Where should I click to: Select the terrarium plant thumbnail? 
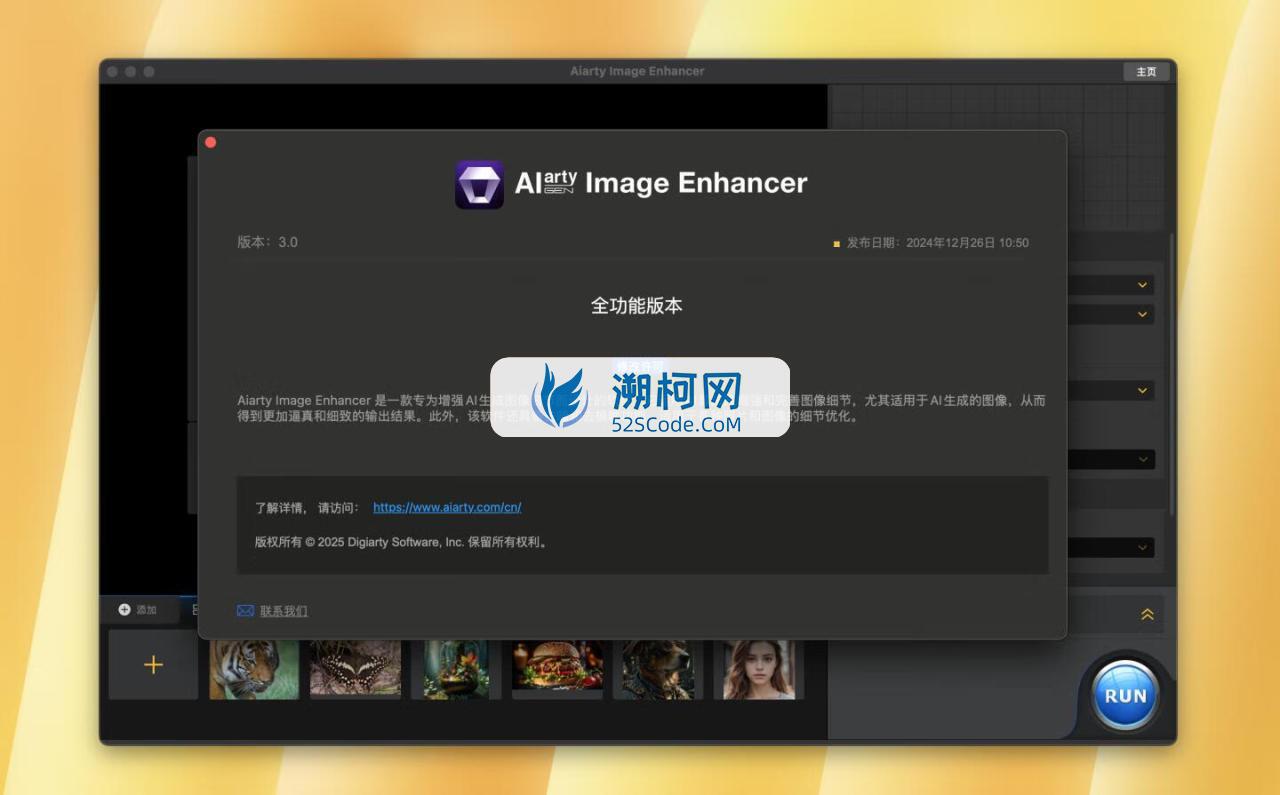click(x=456, y=669)
